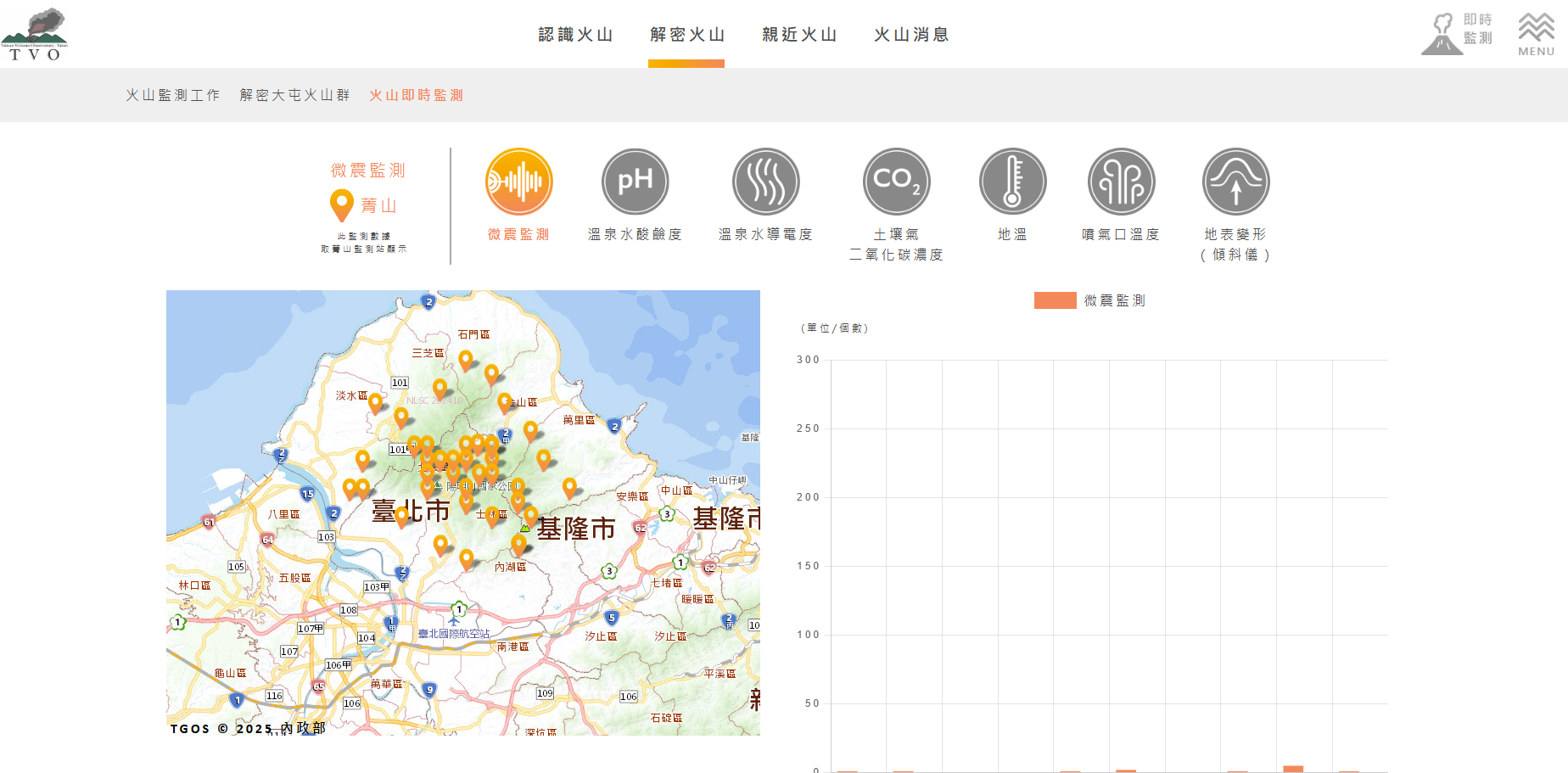The image size is (1568, 773).
Task: Switch to 火山監測工作 sub-tab
Action: tap(172, 95)
